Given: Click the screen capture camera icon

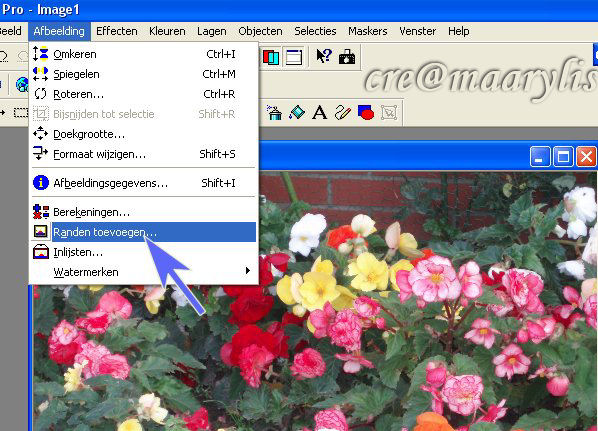Looking at the screenshot, I should pyautogui.click(x=347, y=57).
